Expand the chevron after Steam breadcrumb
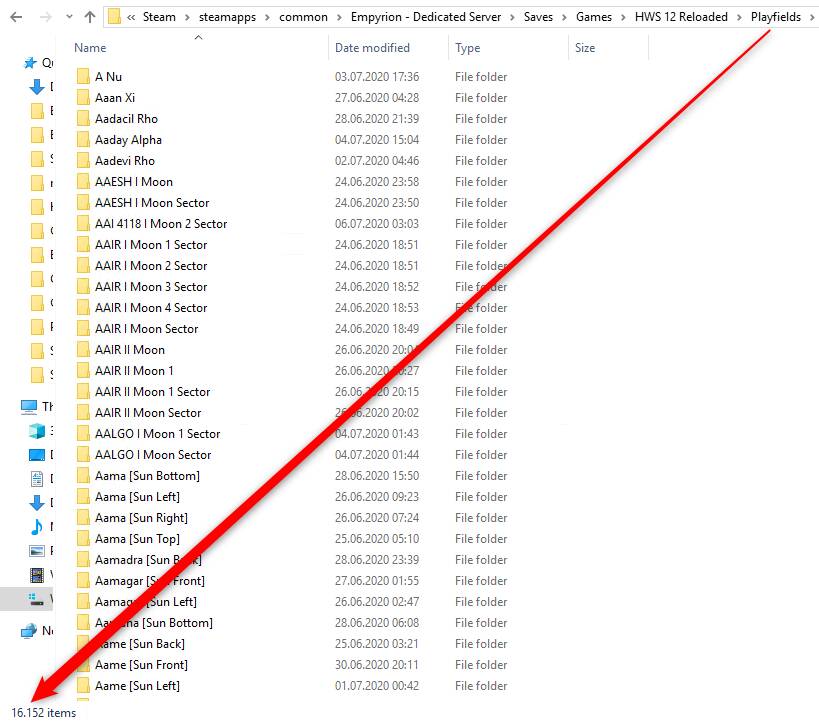Viewport: 819px width, 725px height. click(x=187, y=18)
